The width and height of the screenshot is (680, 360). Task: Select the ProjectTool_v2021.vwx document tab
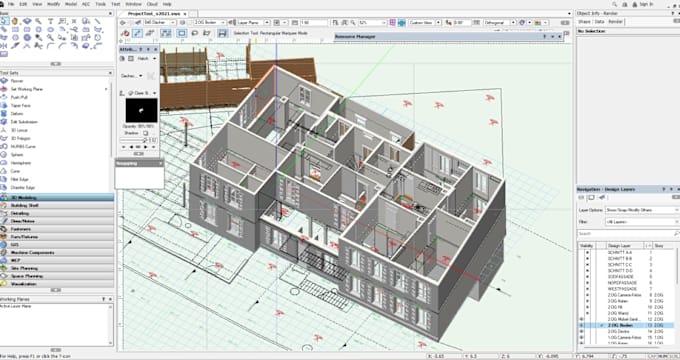pyautogui.click(x=157, y=14)
